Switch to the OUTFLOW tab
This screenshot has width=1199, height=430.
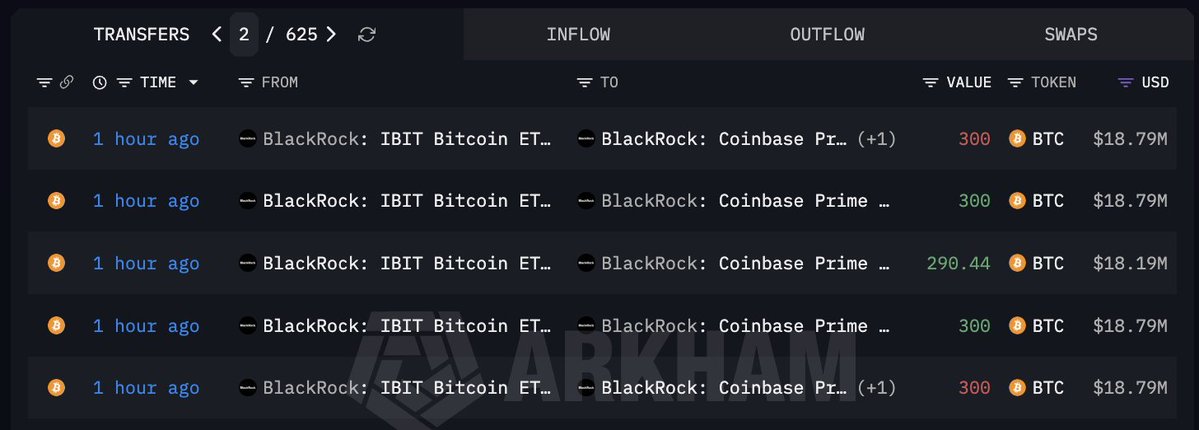coord(827,34)
